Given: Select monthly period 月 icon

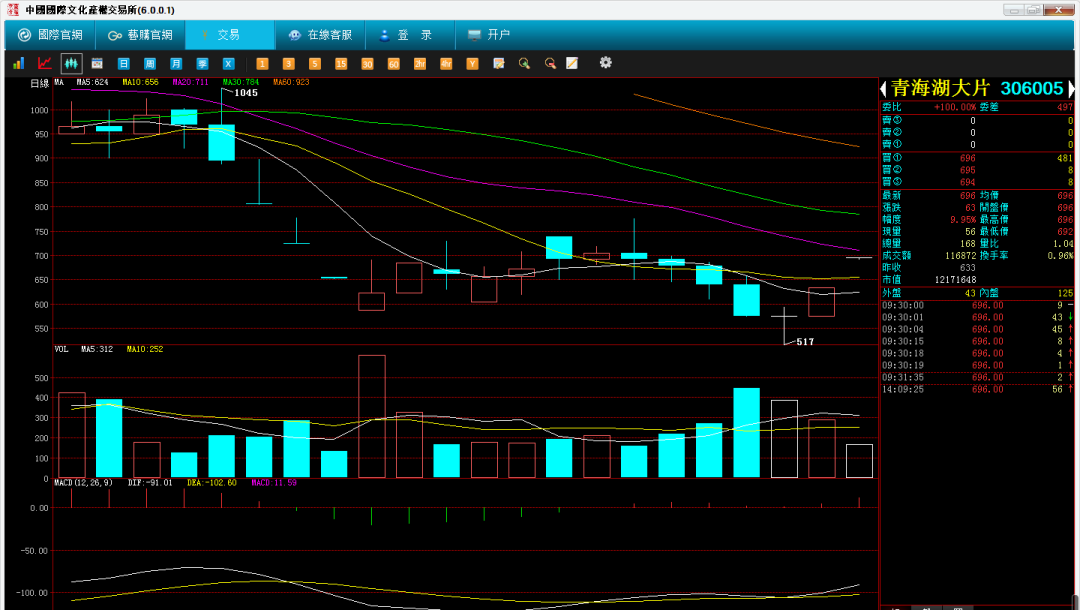Looking at the screenshot, I should pyautogui.click(x=176, y=63).
